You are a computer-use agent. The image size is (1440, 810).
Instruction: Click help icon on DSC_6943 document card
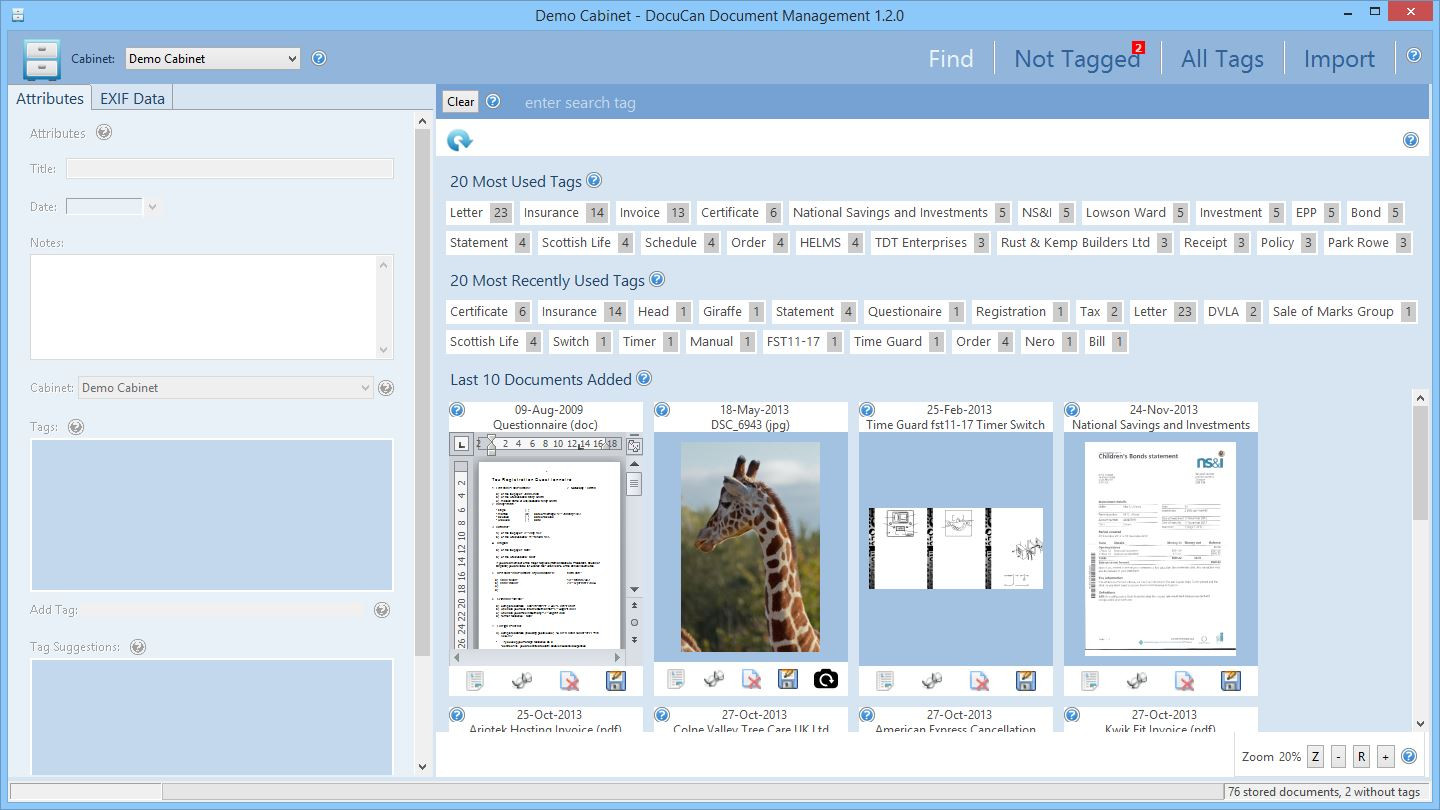(662, 410)
